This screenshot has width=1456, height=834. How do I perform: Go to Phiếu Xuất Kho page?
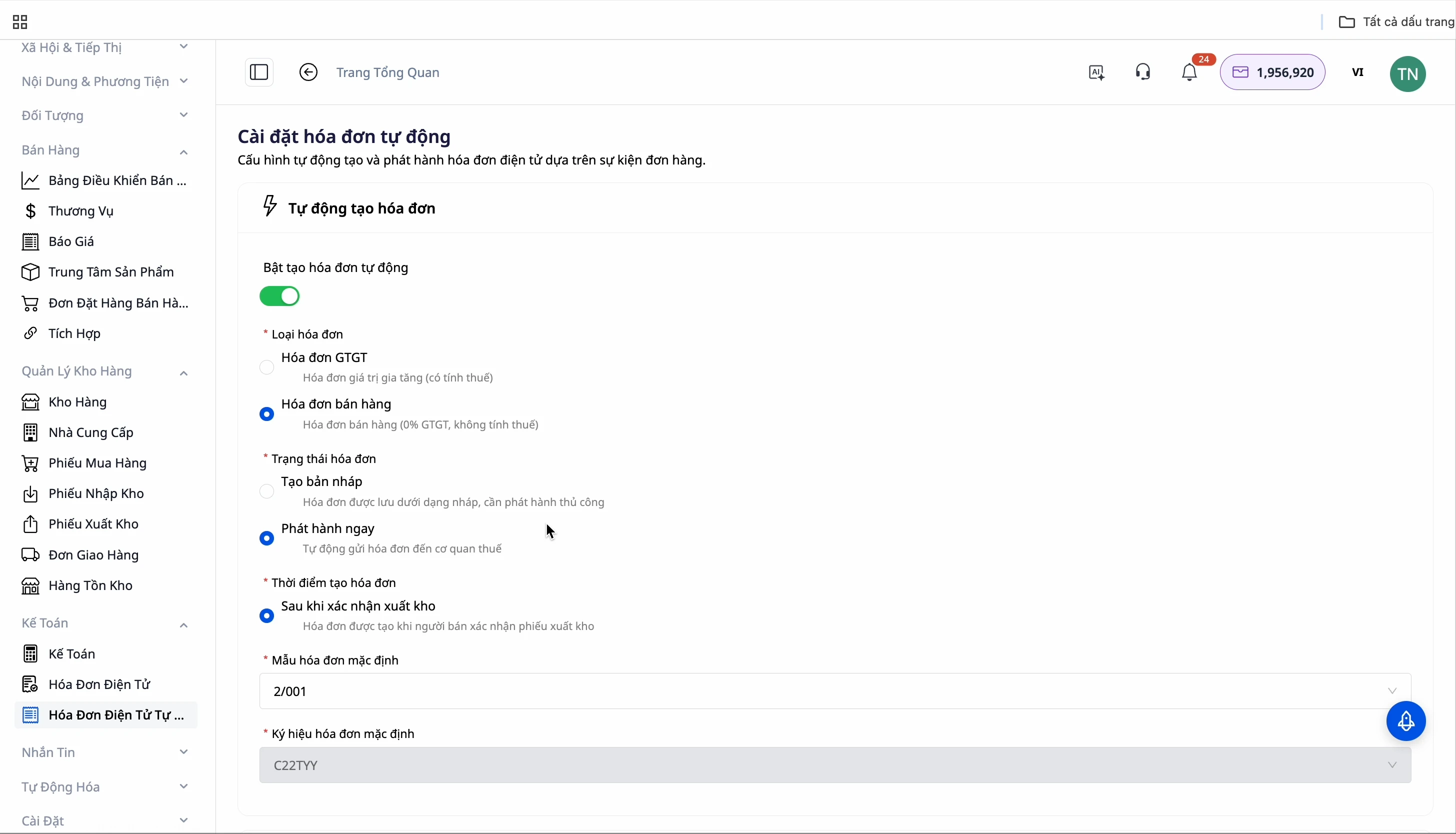[x=93, y=524]
